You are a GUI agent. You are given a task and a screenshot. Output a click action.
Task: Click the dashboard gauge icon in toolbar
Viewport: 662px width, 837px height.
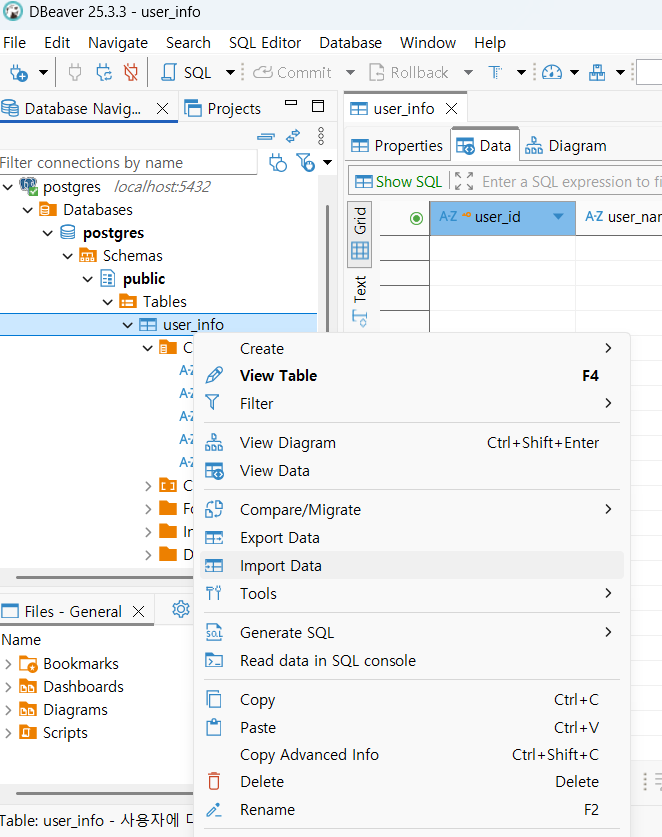click(551, 73)
